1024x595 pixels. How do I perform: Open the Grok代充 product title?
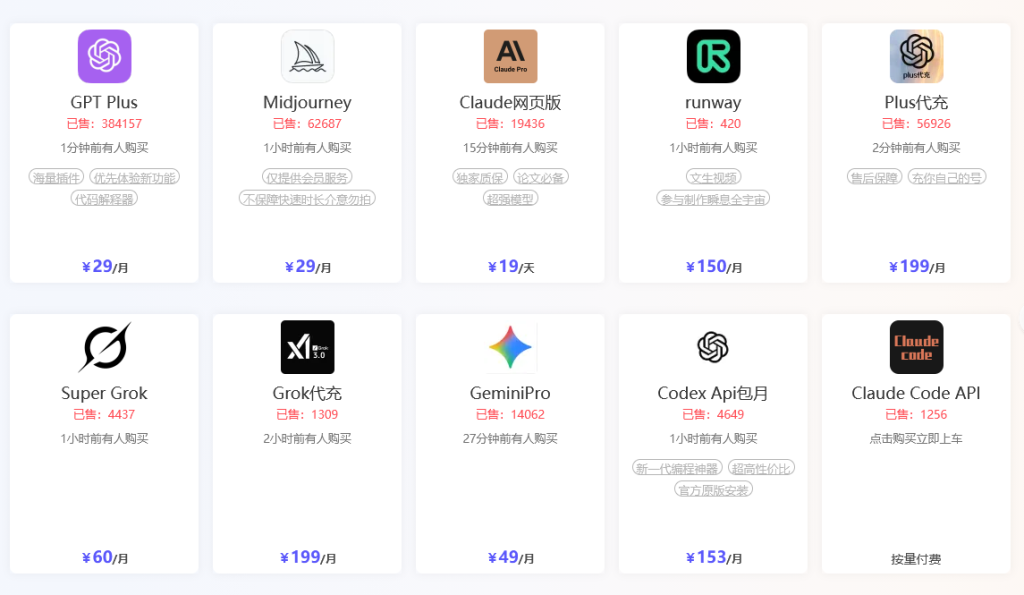(308, 393)
